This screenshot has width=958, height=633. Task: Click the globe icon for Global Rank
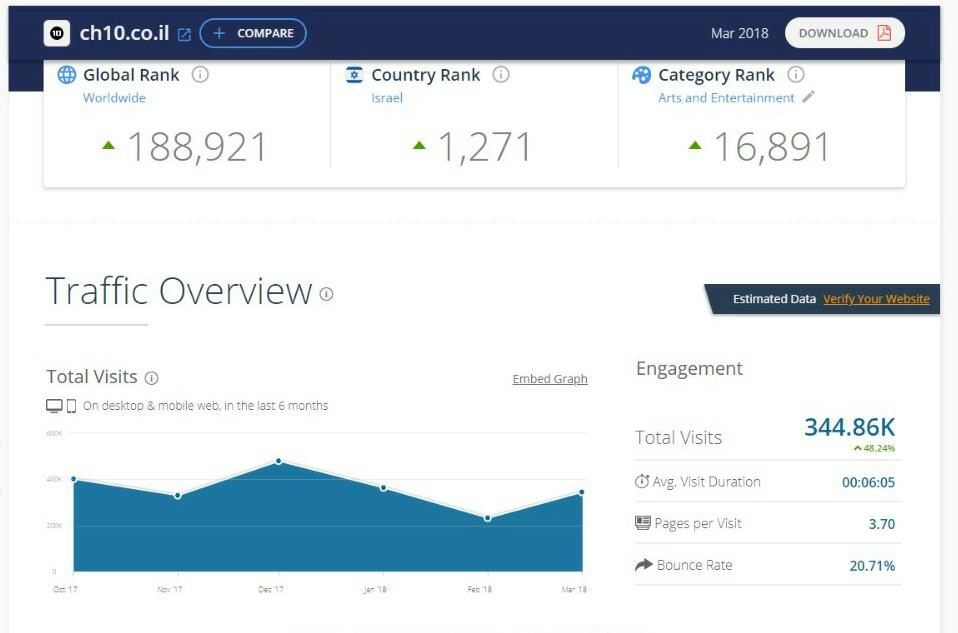coord(66,75)
